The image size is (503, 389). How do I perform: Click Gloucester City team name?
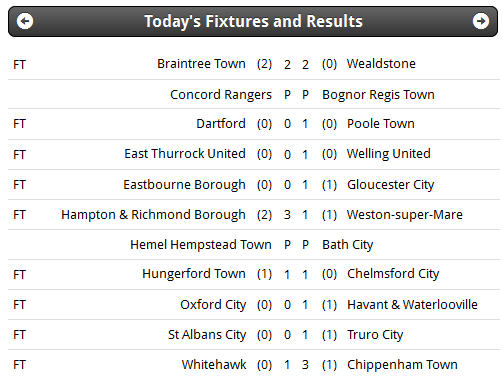pos(390,185)
